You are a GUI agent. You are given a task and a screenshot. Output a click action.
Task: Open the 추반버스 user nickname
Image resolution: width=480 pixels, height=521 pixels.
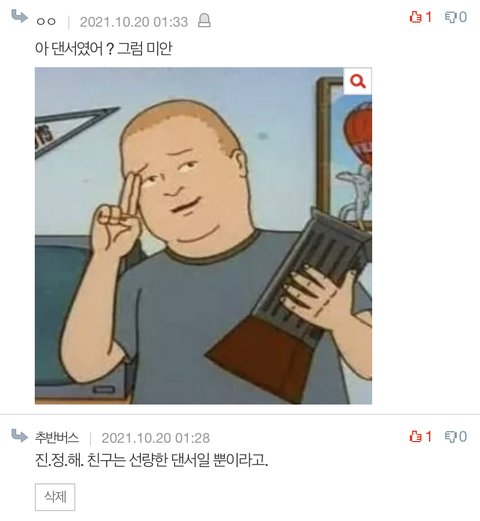pos(57,438)
